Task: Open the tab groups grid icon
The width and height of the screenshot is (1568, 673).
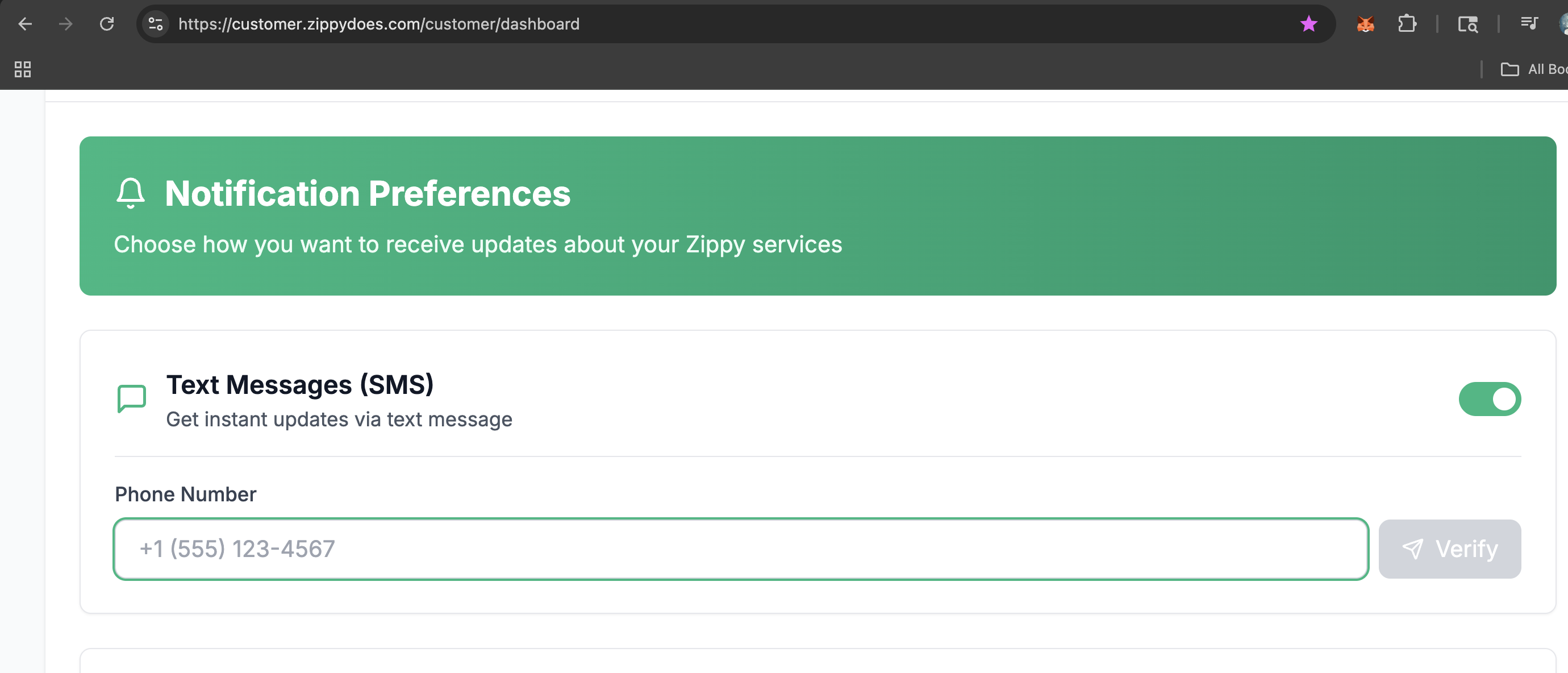Action: click(23, 69)
